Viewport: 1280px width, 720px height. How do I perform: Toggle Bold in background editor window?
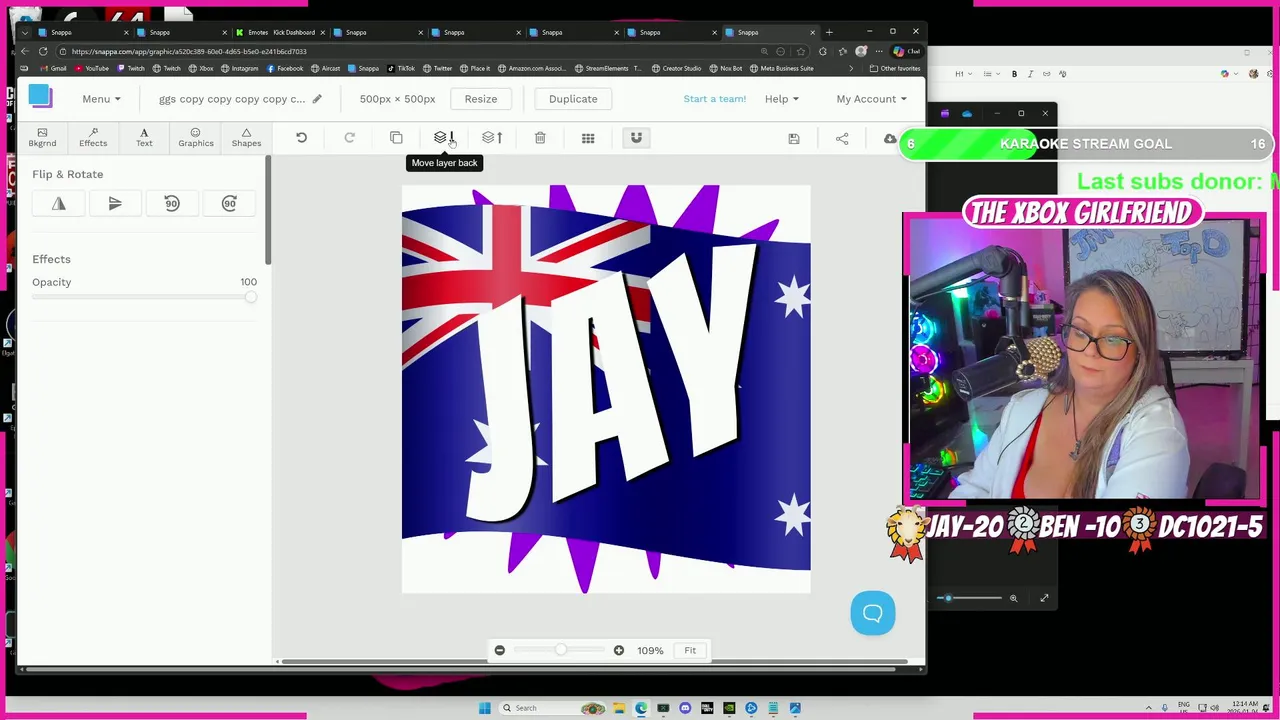[1014, 74]
